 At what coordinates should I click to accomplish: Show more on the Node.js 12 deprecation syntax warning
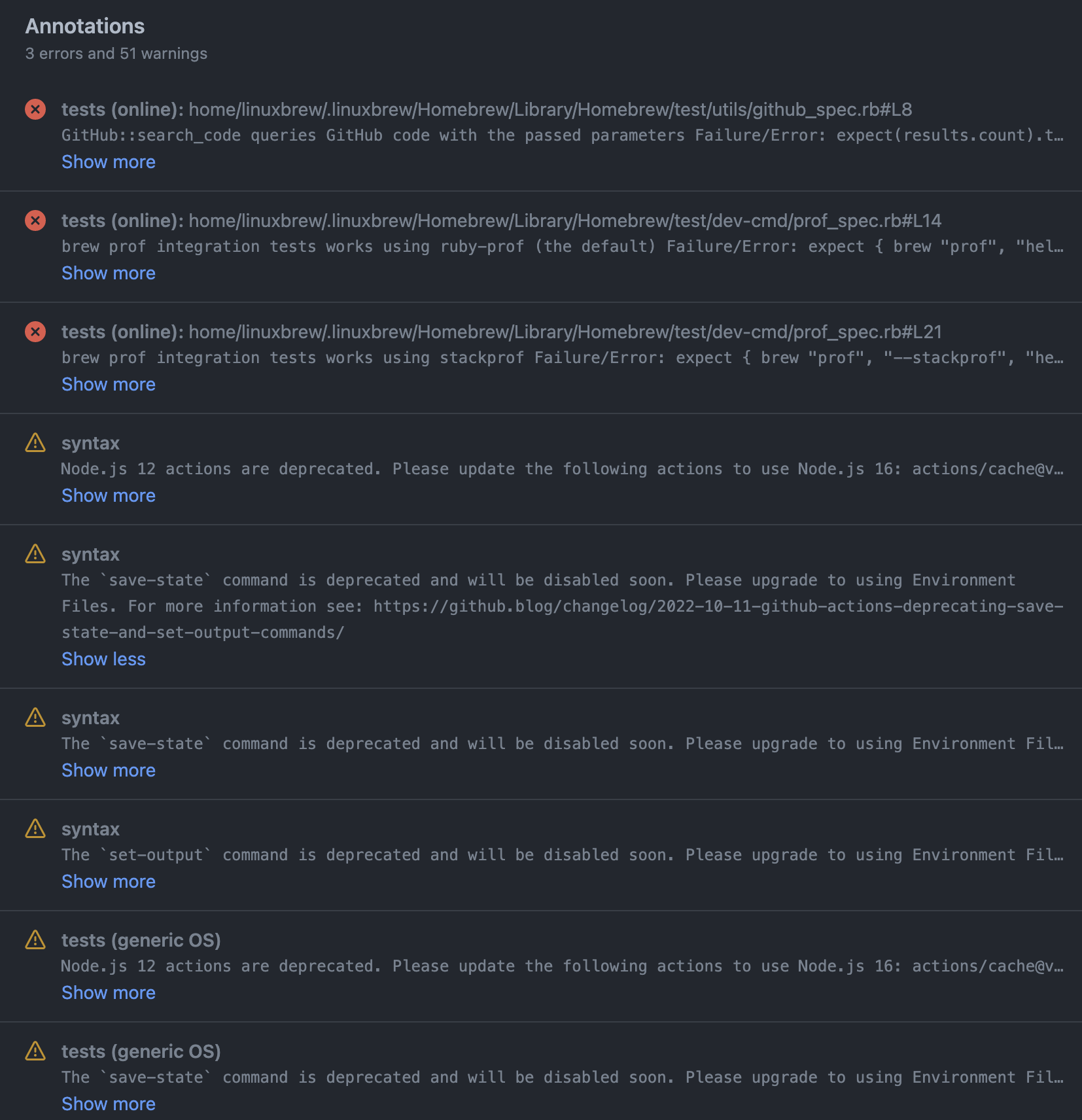[x=108, y=495]
